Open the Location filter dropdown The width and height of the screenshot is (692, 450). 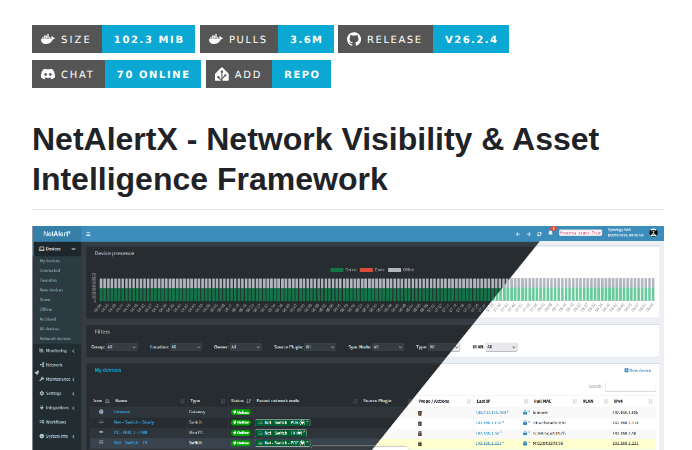(x=186, y=347)
